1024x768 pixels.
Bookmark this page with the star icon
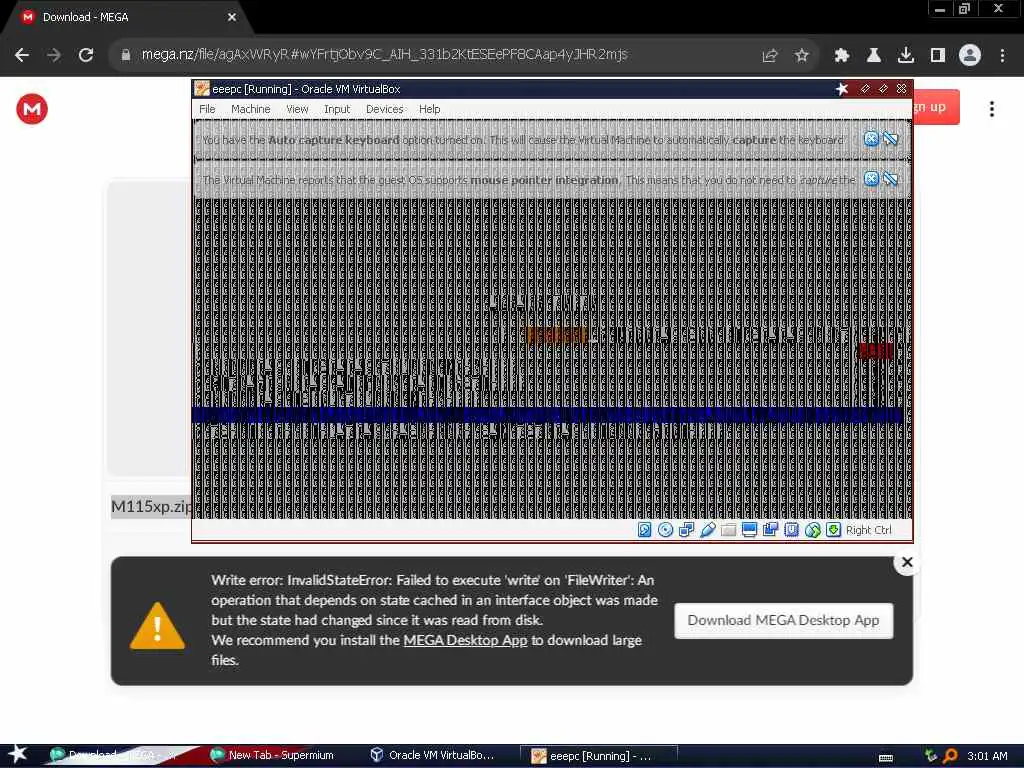(802, 56)
